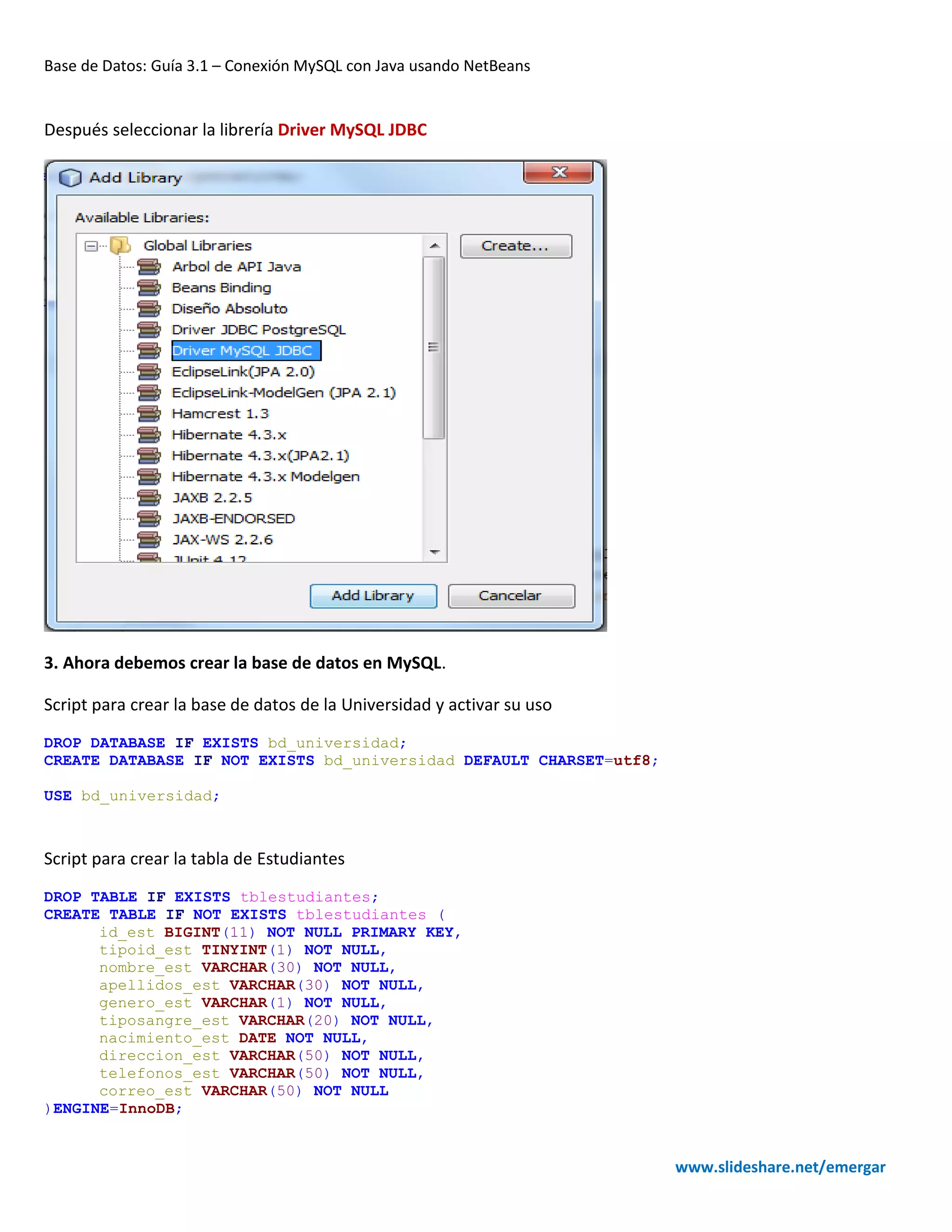Click the Driver JDBC PostgreSQL library icon
Viewport: 952px width, 1232px height.
tap(149, 330)
